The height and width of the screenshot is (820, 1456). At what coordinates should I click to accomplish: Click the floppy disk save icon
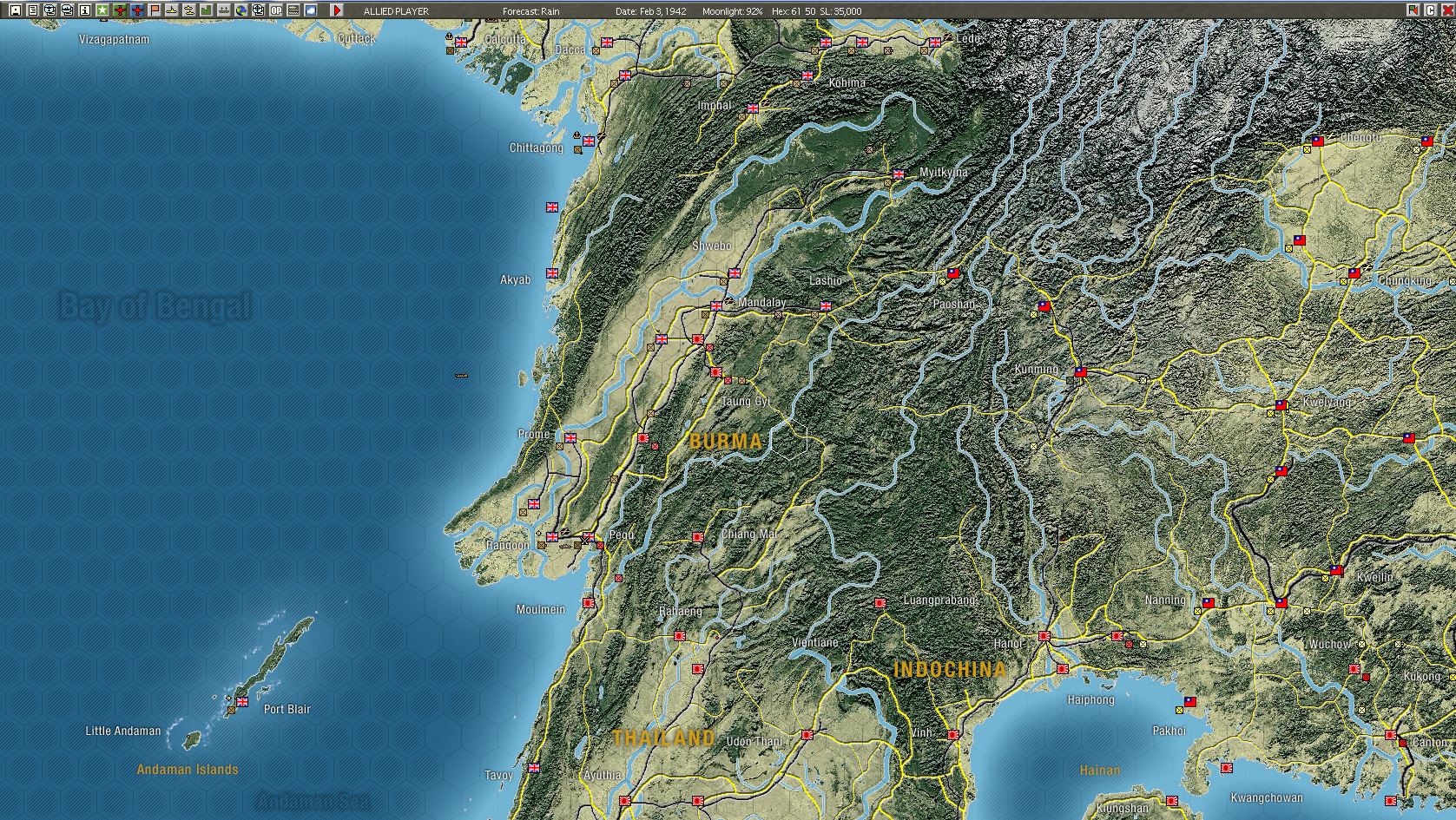[16, 10]
